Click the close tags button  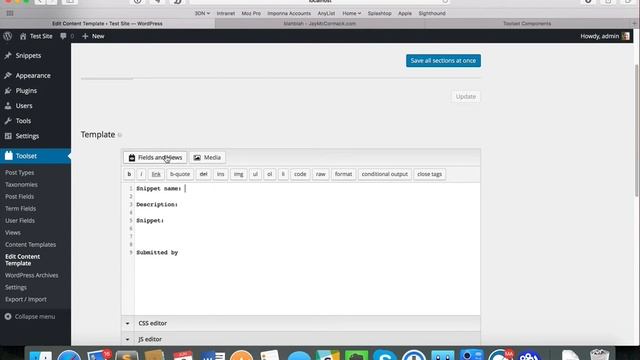click(429, 174)
